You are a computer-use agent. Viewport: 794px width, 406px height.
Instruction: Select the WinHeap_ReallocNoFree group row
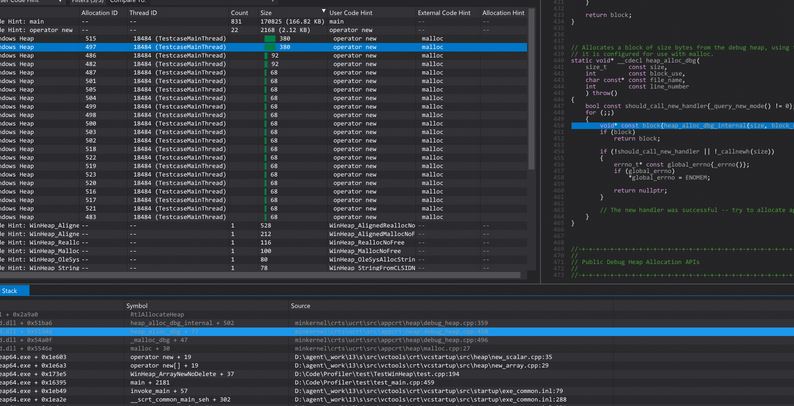click(x=263, y=242)
